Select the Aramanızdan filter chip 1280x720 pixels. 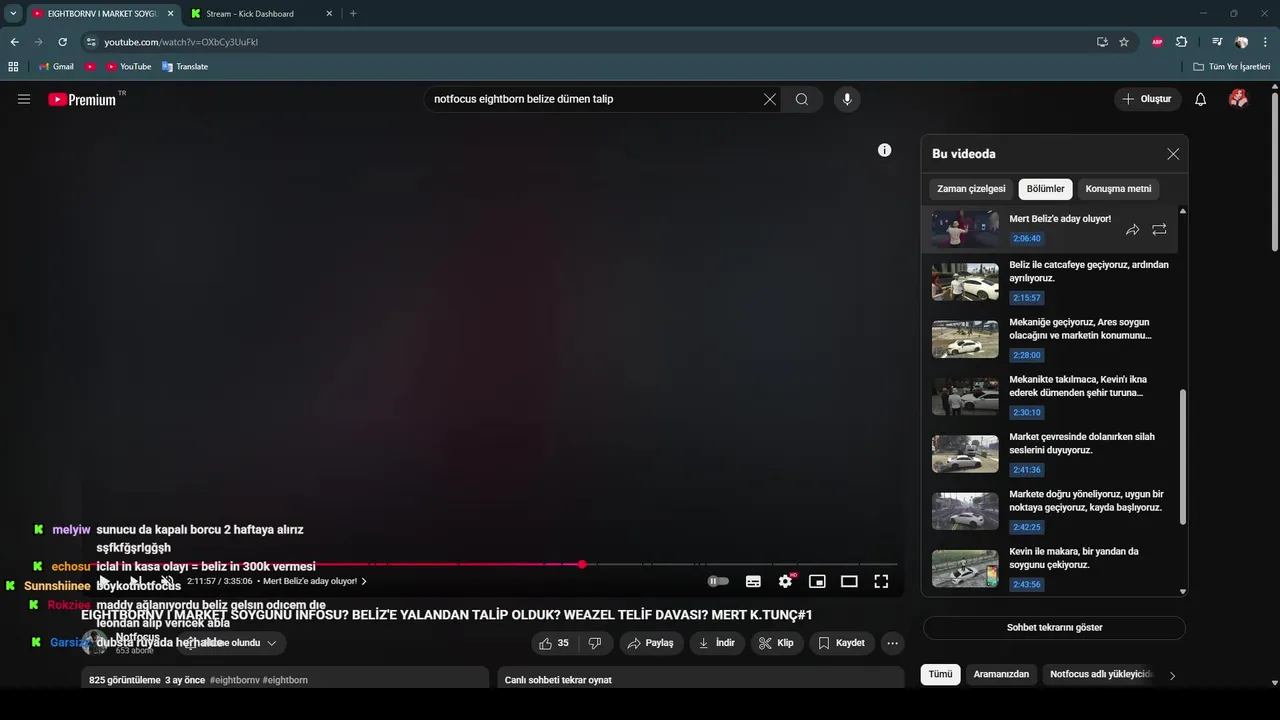point(1001,674)
